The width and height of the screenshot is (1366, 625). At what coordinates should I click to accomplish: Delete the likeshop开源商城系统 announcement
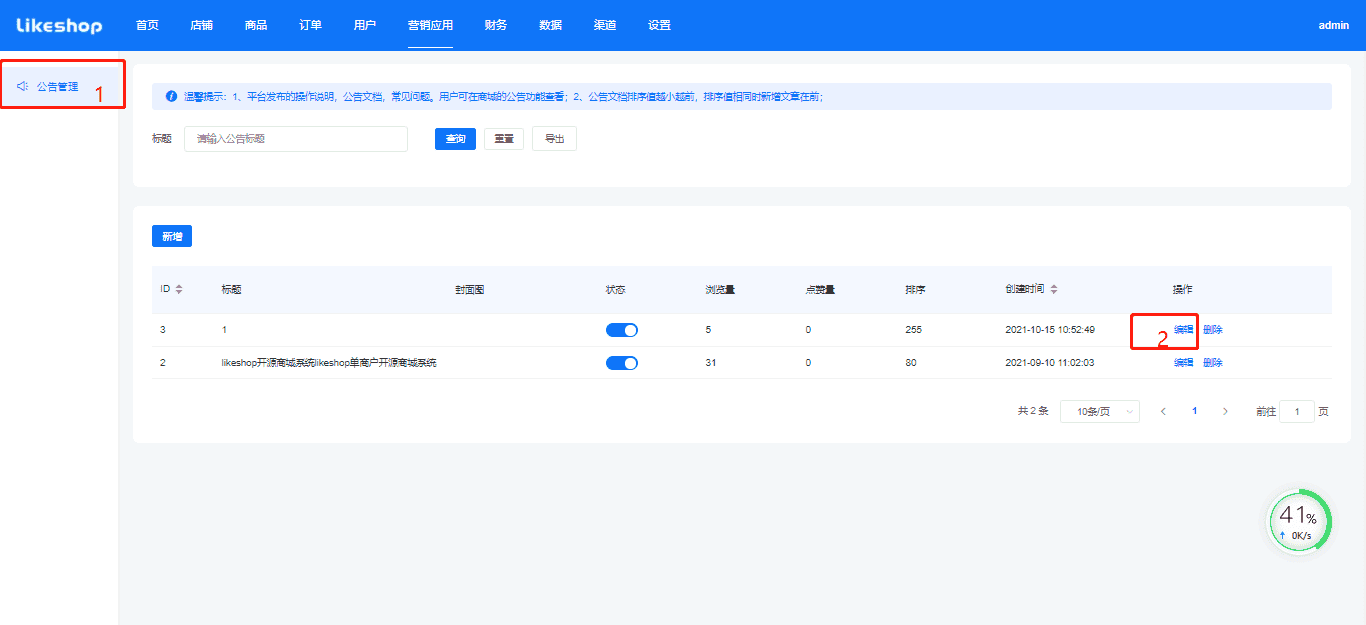point(1212,363)
